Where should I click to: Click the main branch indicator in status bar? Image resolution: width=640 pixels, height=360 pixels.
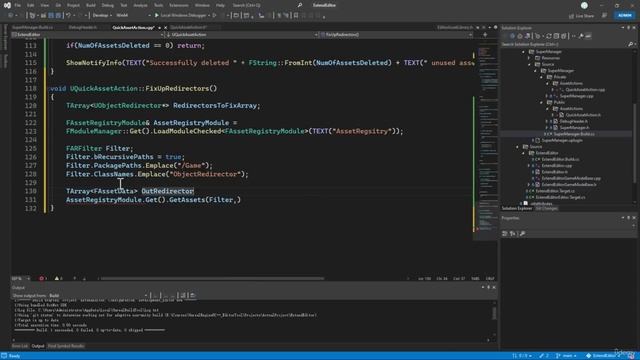[x=567, y=356]
